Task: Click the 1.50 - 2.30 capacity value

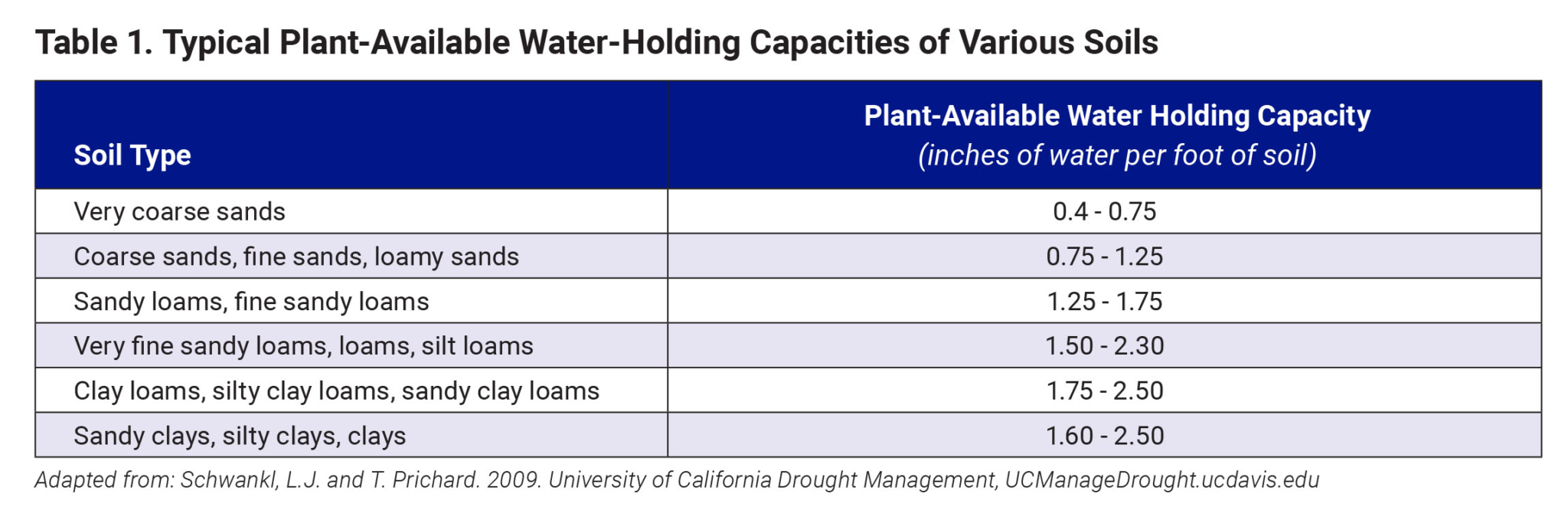Action: (x=1104, y=346)
